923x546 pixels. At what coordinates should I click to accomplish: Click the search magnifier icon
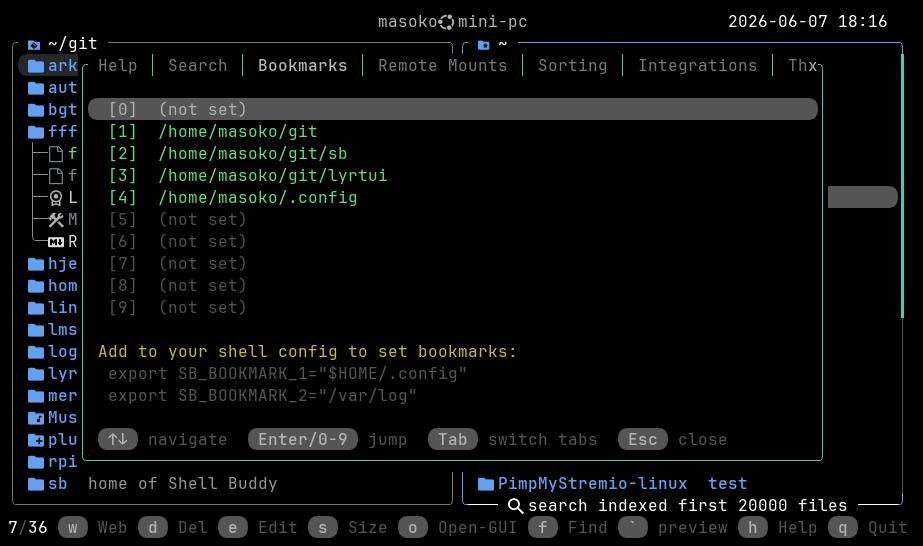(515, 506)
